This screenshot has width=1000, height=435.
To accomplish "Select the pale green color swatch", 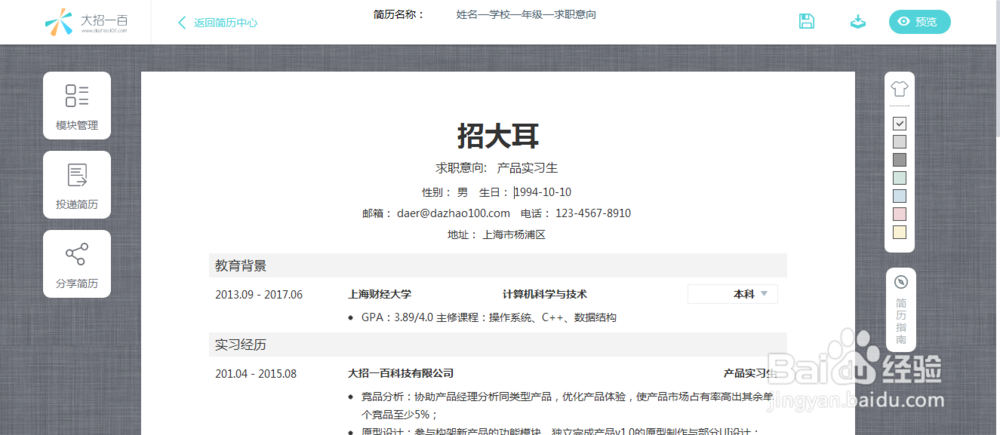I will coord(899,177).
